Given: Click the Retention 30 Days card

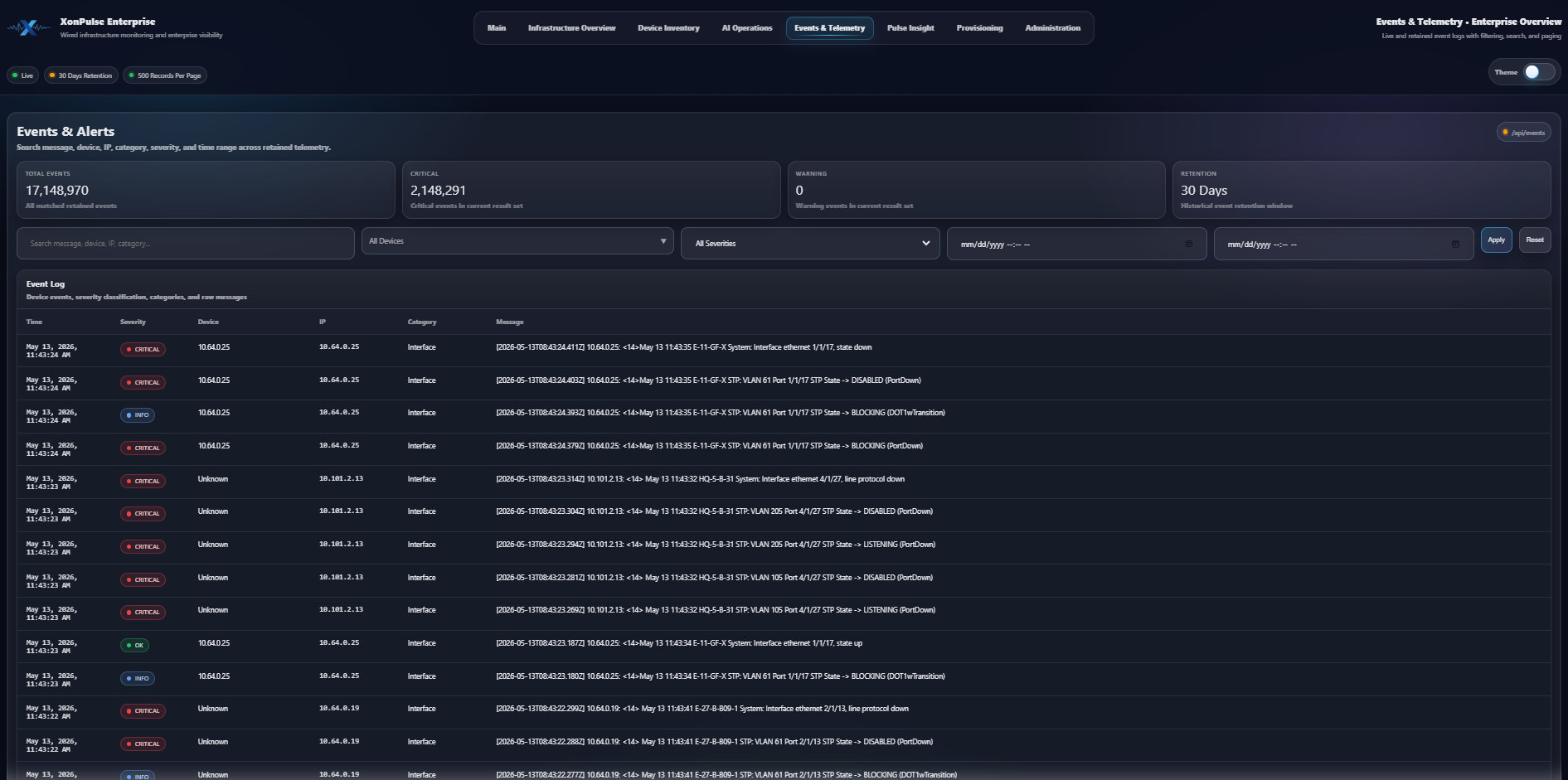Looking at the screenshot, I should [x=1361, y=190].
